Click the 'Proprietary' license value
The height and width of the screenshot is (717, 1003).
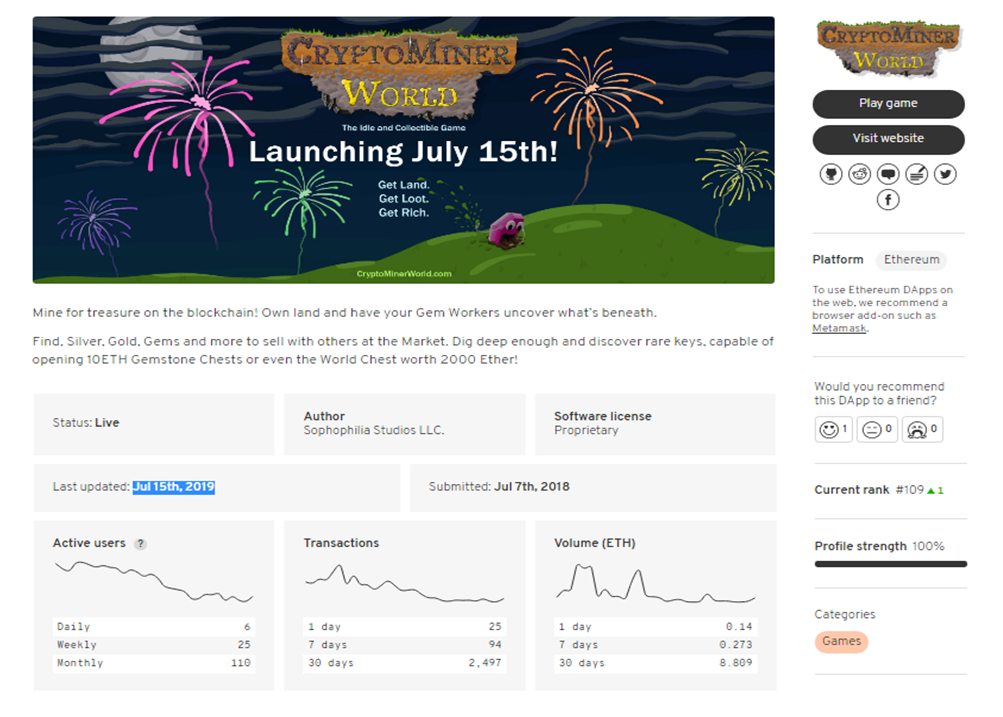[x=586, y=430]
